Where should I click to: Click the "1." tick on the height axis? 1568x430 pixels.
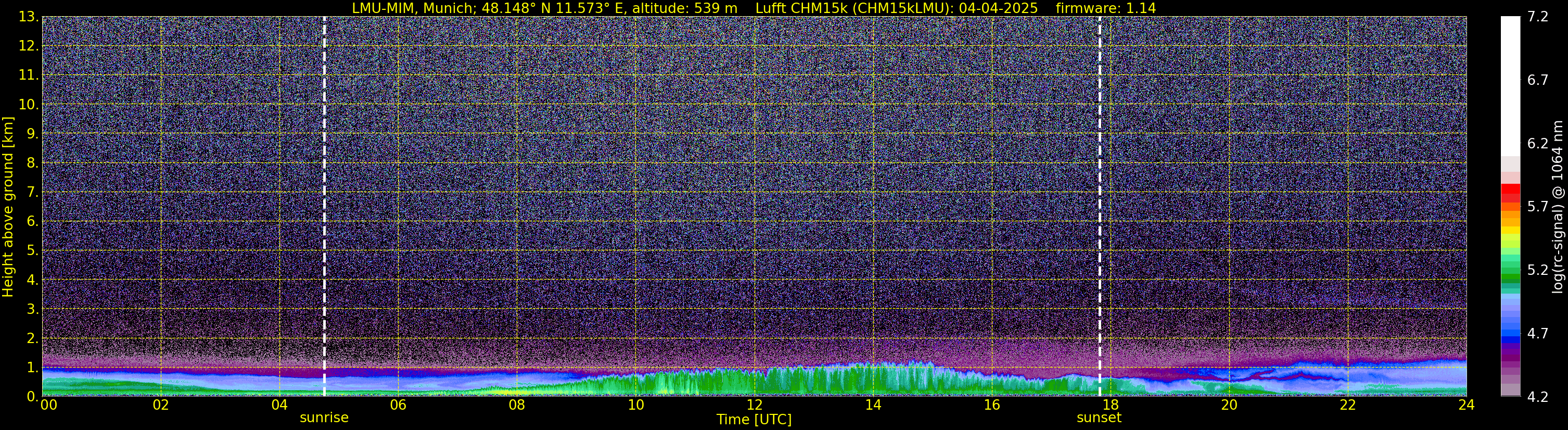point(32,367)
